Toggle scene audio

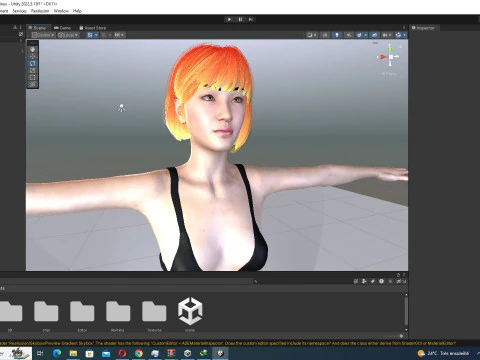(x=349, y=35)
